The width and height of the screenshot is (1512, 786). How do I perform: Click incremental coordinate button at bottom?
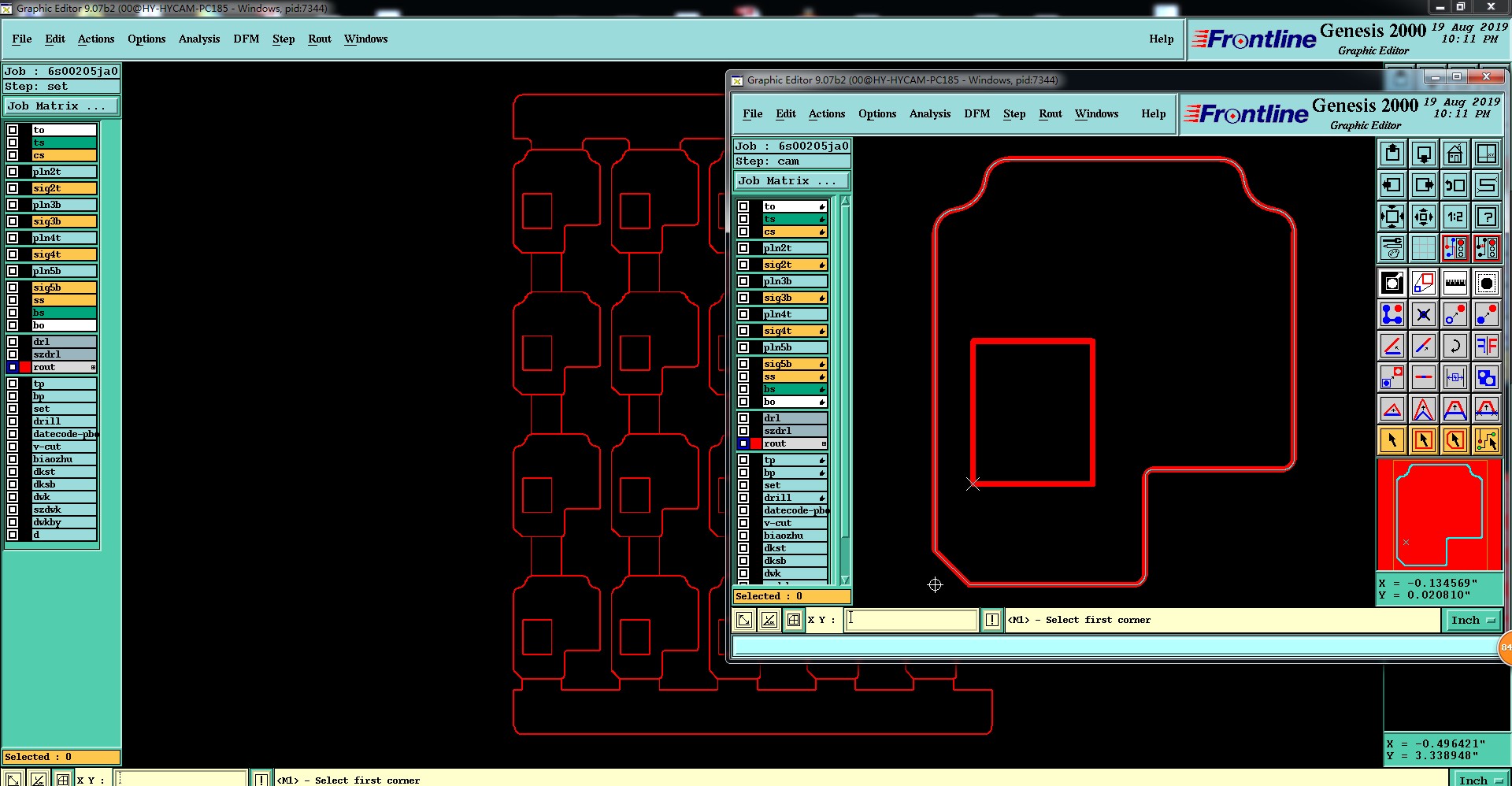coord(769,620)
